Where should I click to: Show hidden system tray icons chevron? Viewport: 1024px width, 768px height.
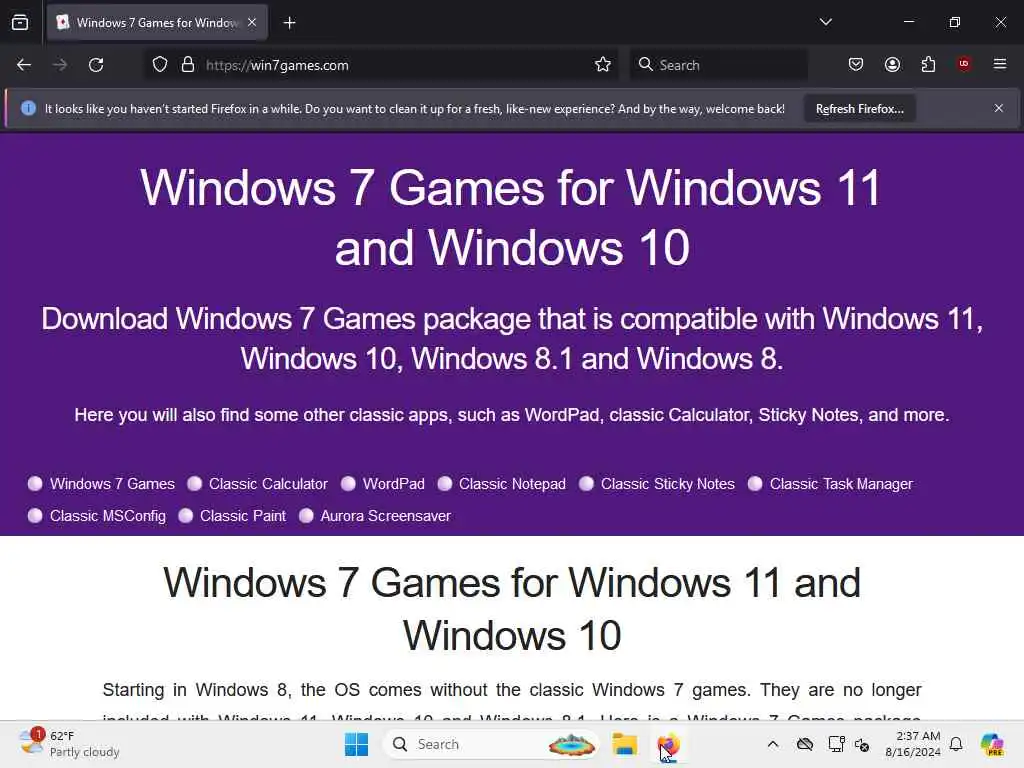pyautogui.click(x=773, y=744)
